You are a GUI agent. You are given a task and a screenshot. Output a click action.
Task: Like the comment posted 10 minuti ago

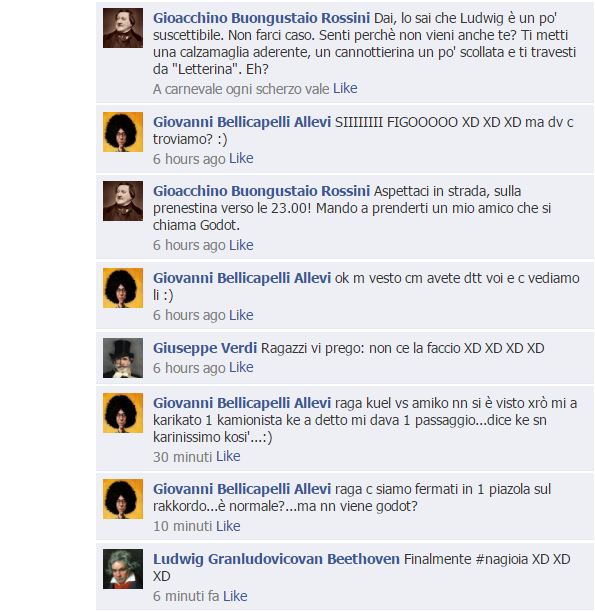pyautogui.click(x=228, y=526)
